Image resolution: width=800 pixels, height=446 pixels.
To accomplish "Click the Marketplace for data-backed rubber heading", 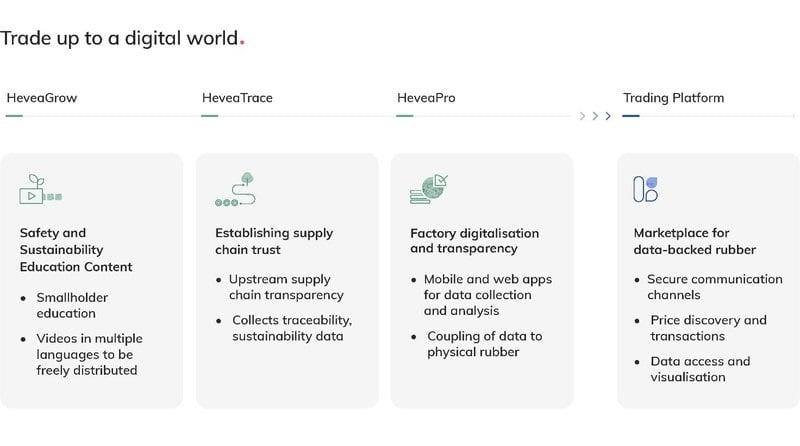I will coord(694,241).
